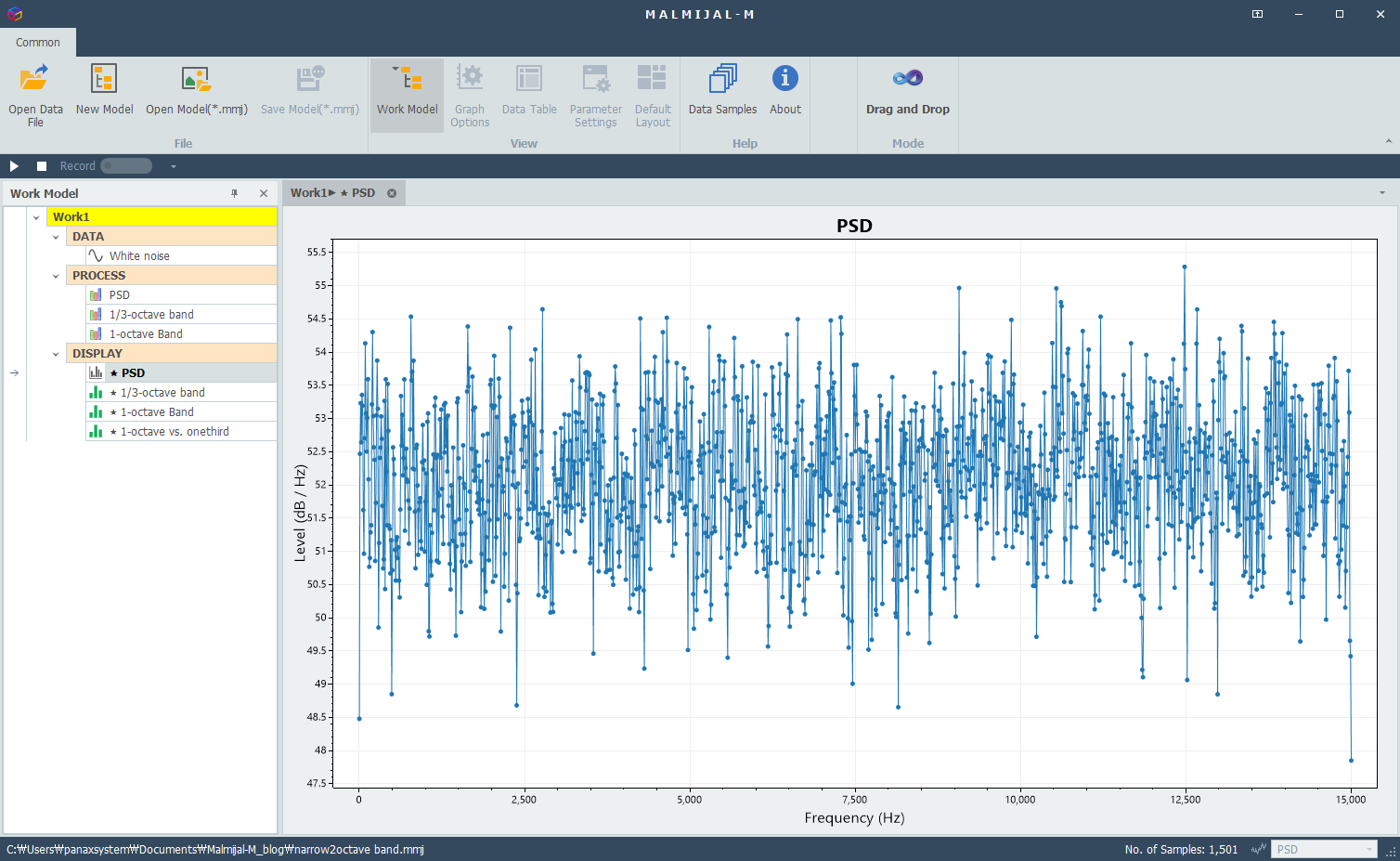Select the starred PSD display item
Image resolution: width=1400 pixels, height=861 pixels.
(x=181, y=373)
